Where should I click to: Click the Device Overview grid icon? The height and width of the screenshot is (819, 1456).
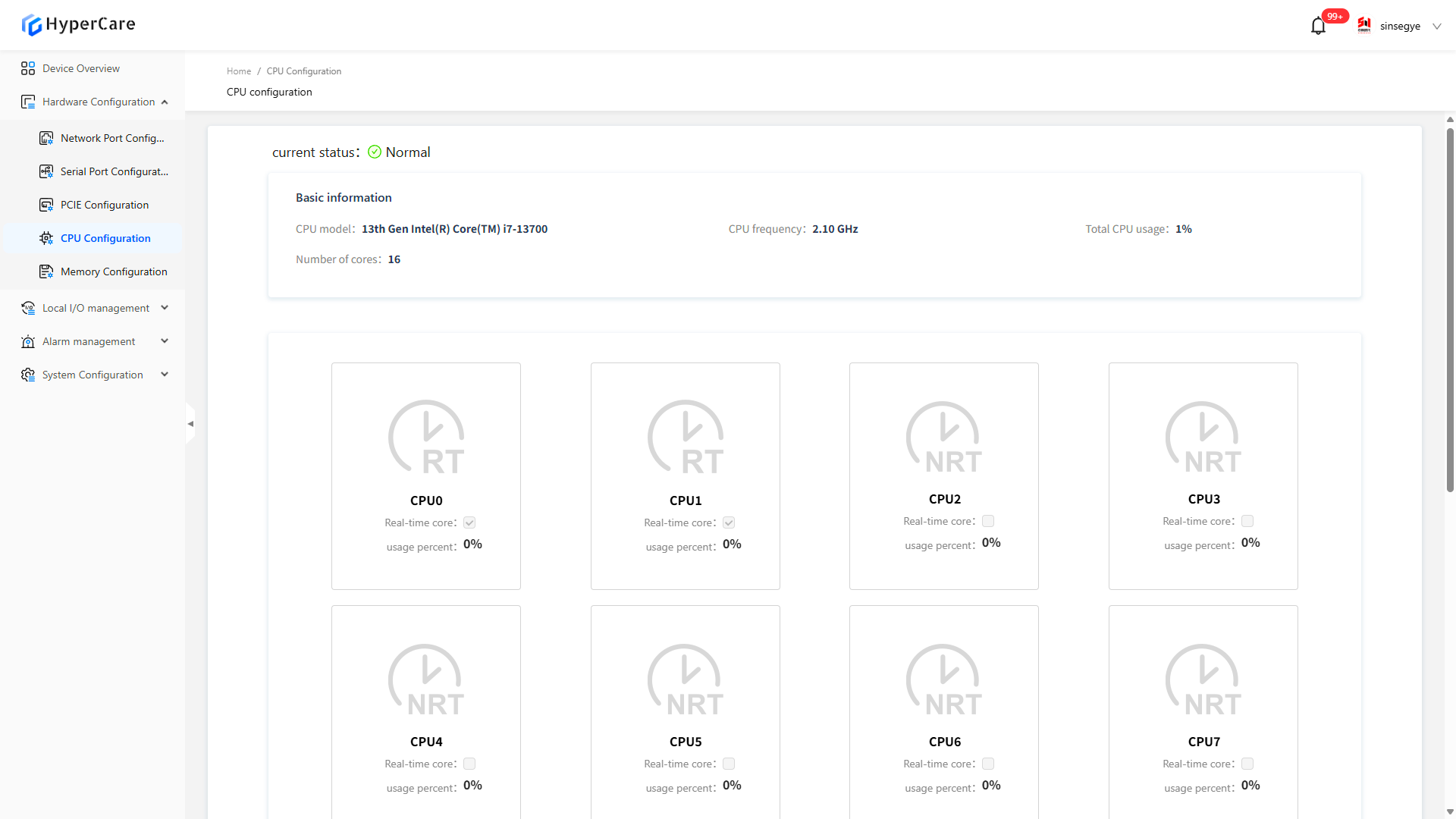click(28, 68)
